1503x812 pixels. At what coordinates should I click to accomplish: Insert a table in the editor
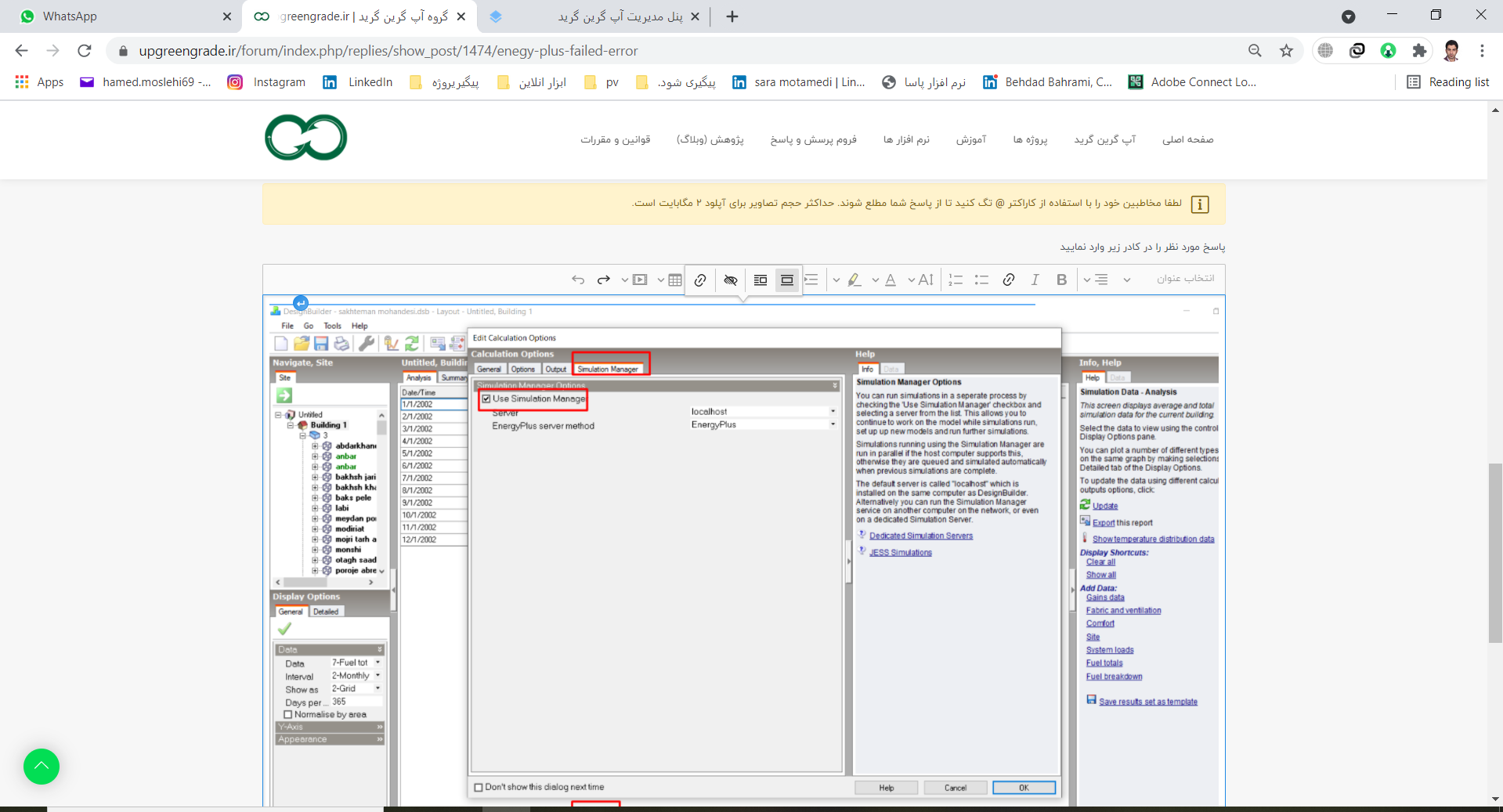tap(675, 280)
